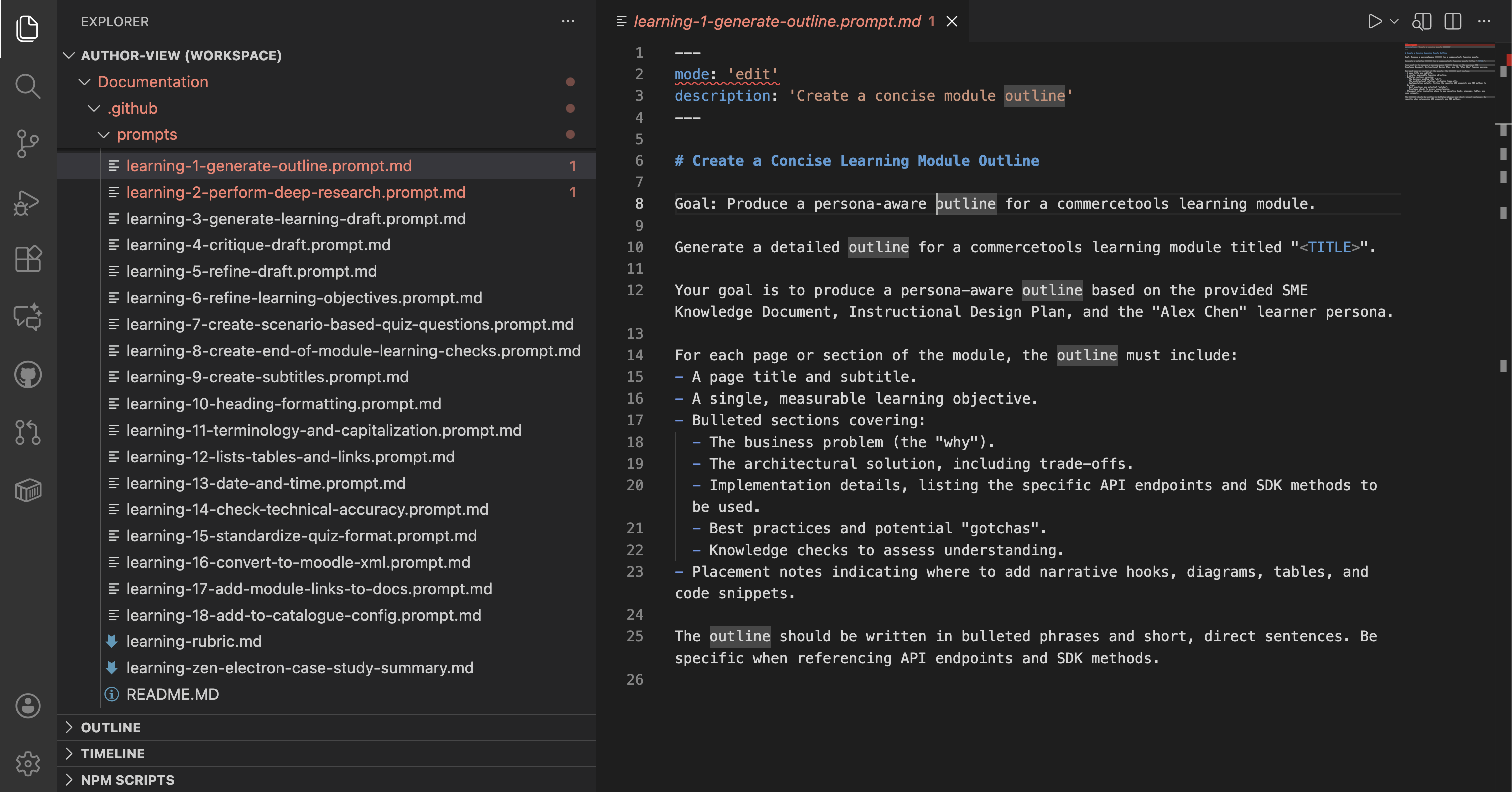Open the Extensions view
This screenshot has width=1512, height=792.
pos(28,259)
